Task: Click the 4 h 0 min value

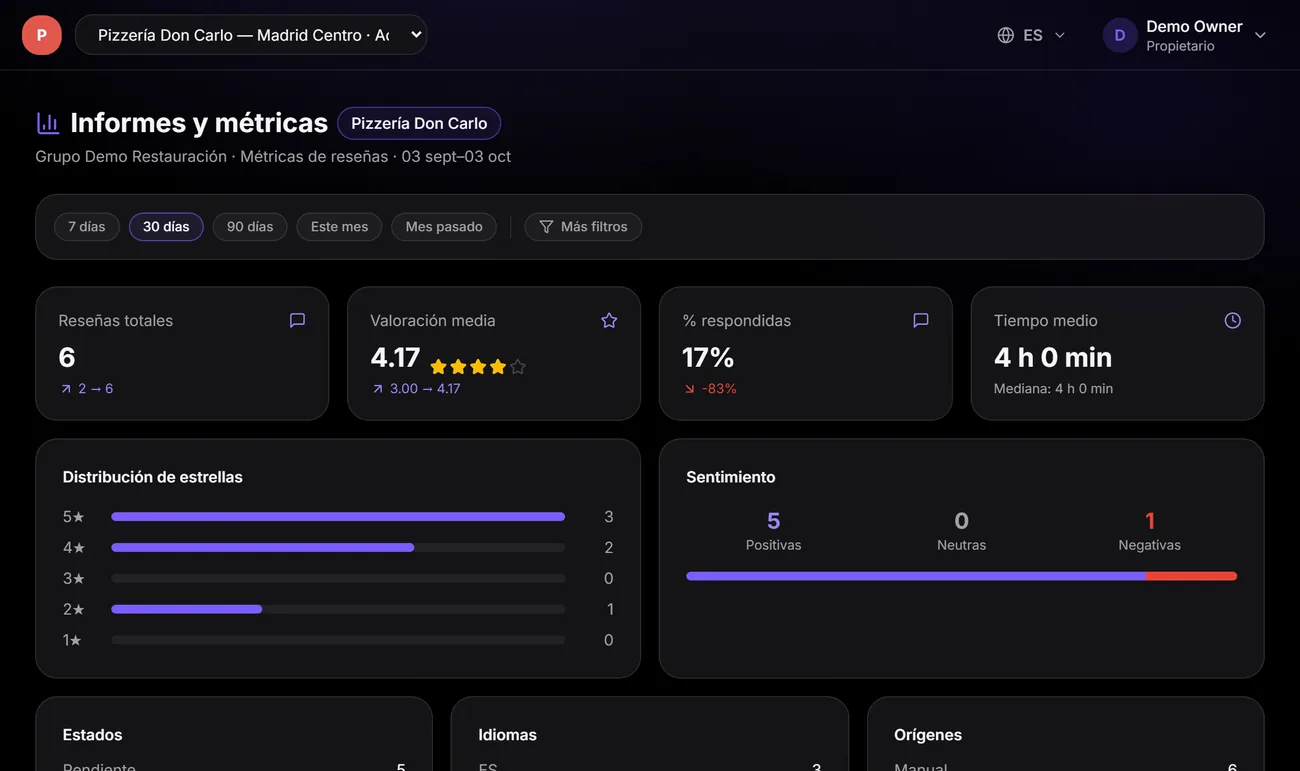Action: click(1053, 357)
